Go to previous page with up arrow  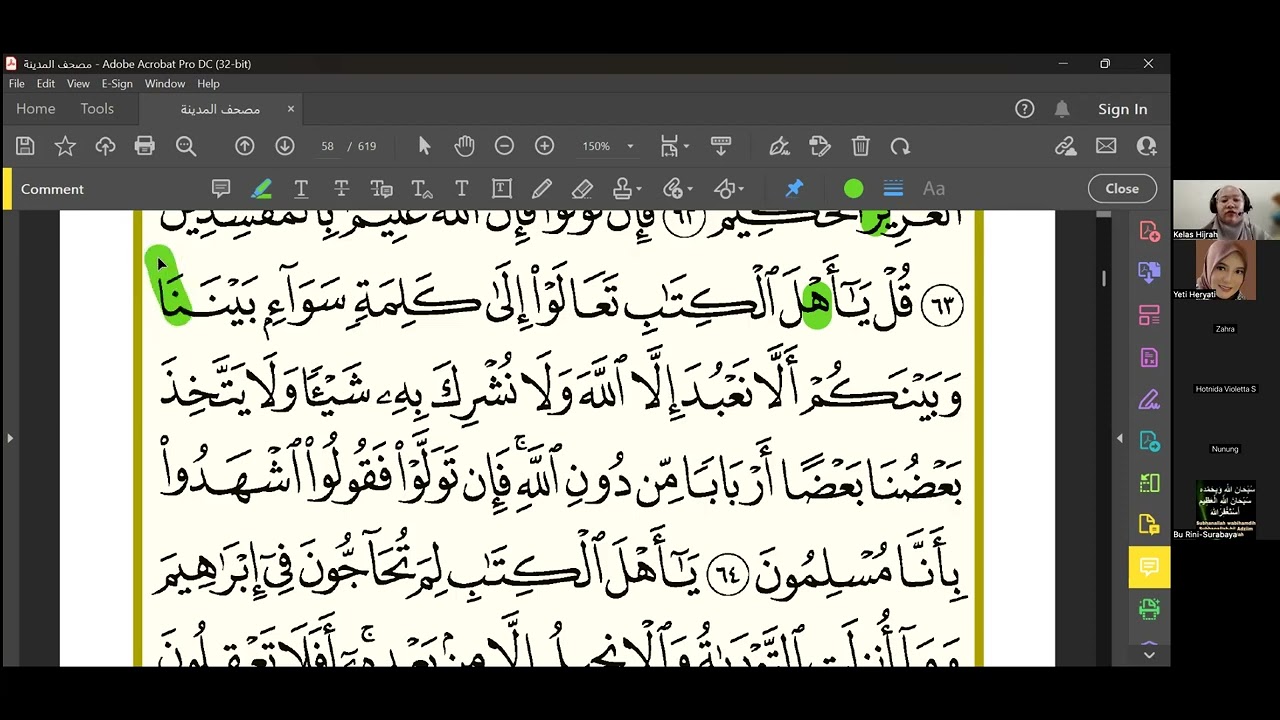(x=245, y=146)
